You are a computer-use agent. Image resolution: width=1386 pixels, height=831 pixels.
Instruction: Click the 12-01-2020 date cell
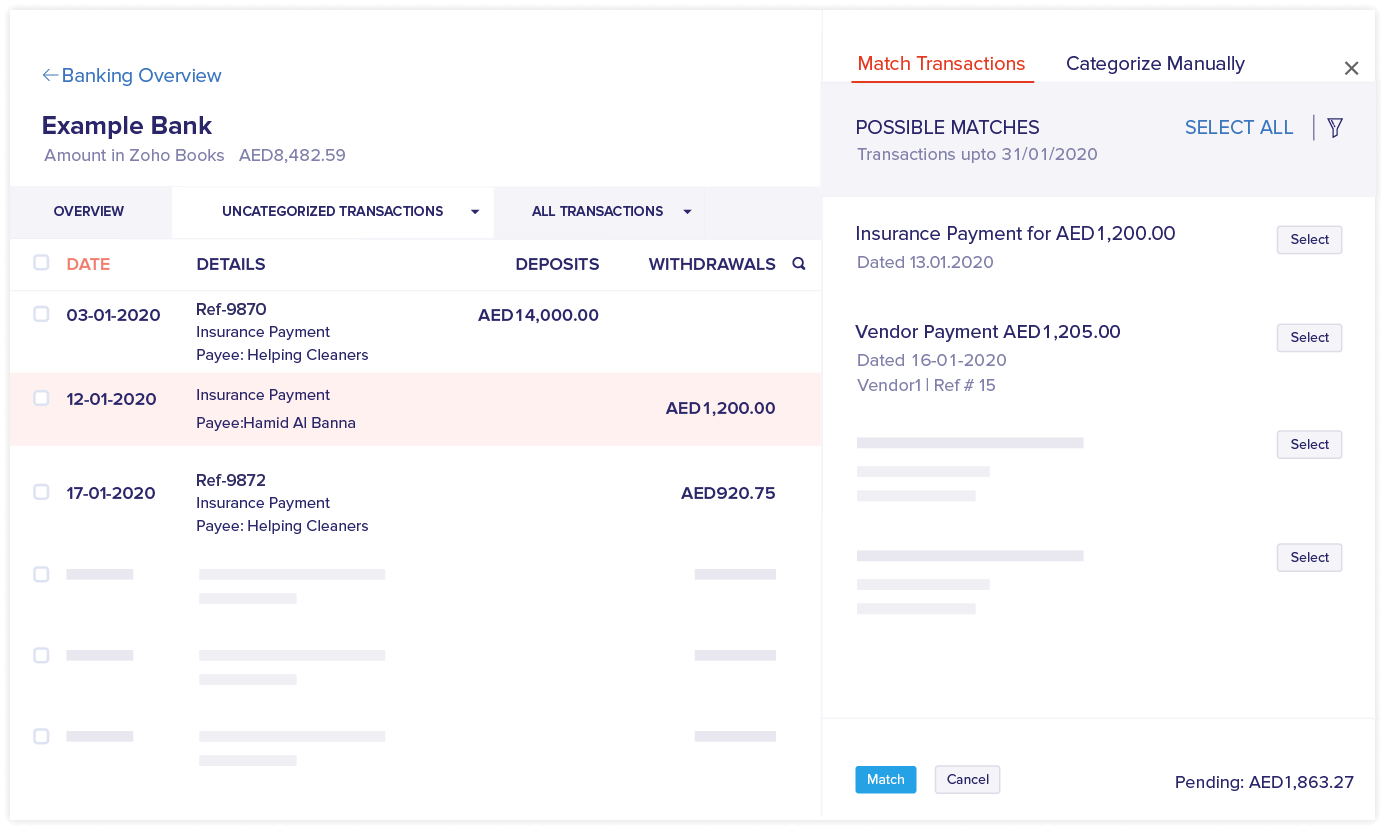coord(111,399)
